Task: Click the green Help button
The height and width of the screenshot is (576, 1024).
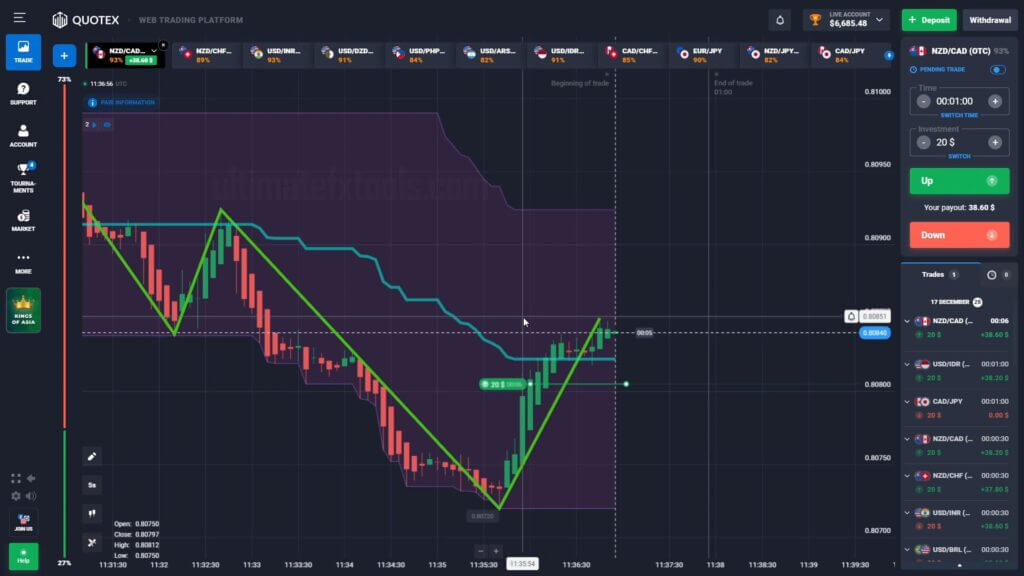Action: 24,556
